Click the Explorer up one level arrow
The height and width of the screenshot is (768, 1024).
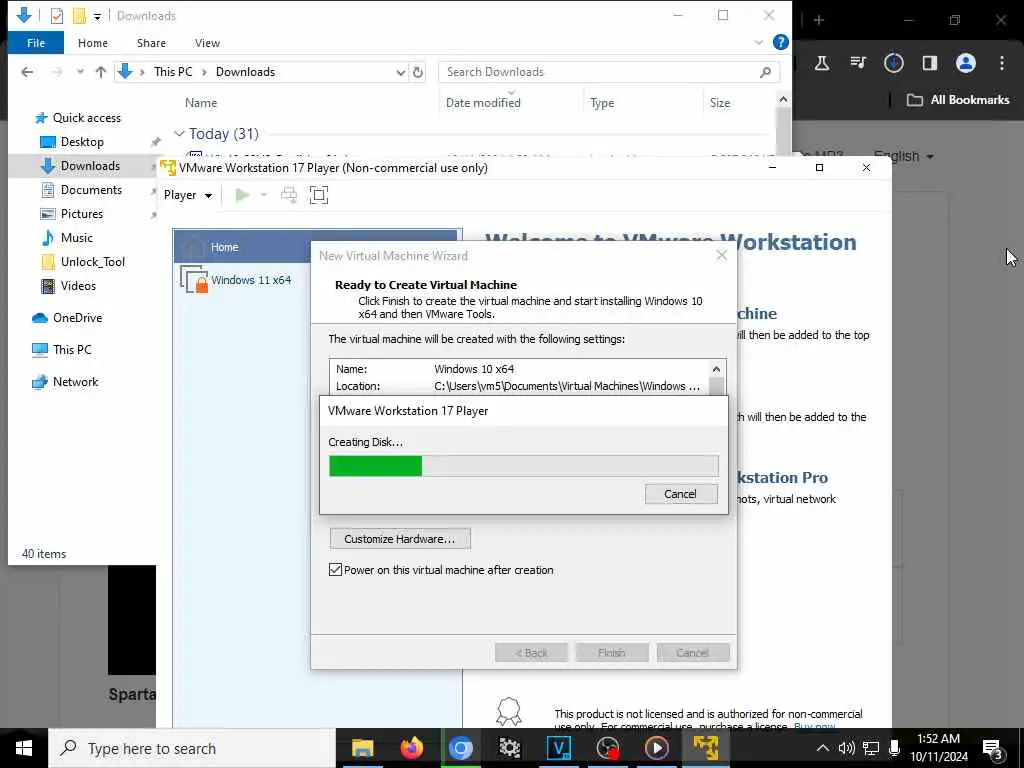pos(101,72)
